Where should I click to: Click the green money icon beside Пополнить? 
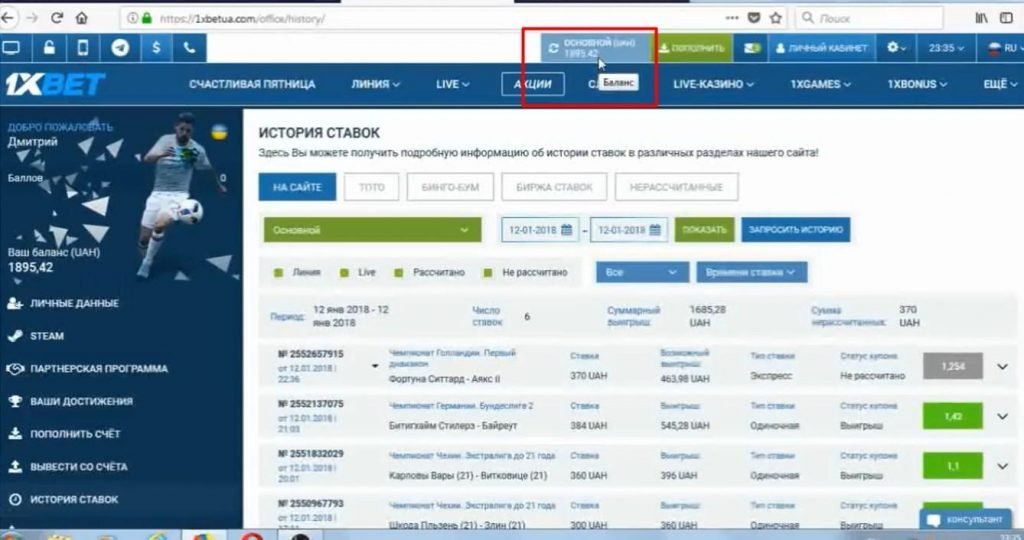(752, 48)
